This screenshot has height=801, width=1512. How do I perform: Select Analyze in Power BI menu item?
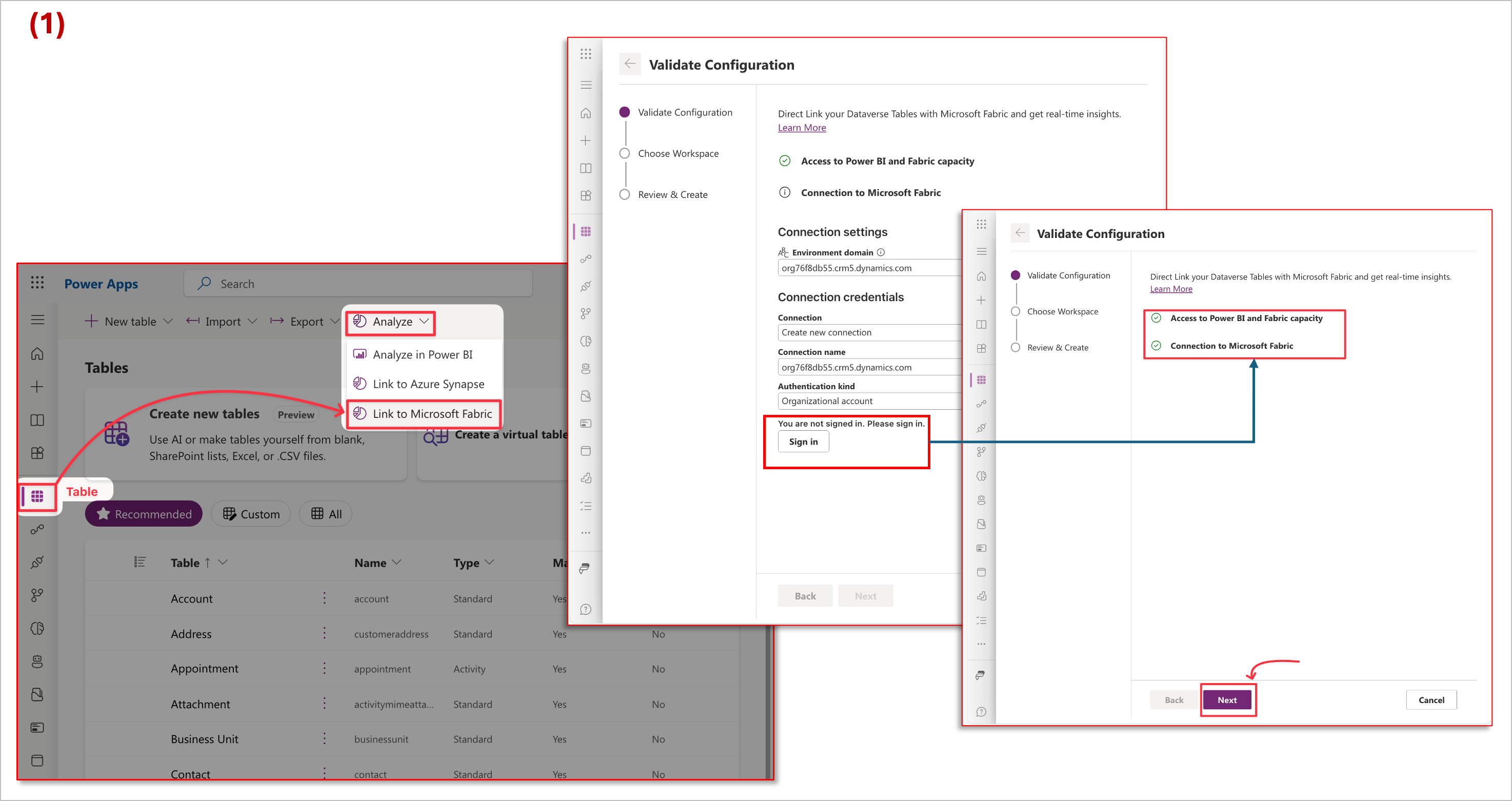pos(422,354)
